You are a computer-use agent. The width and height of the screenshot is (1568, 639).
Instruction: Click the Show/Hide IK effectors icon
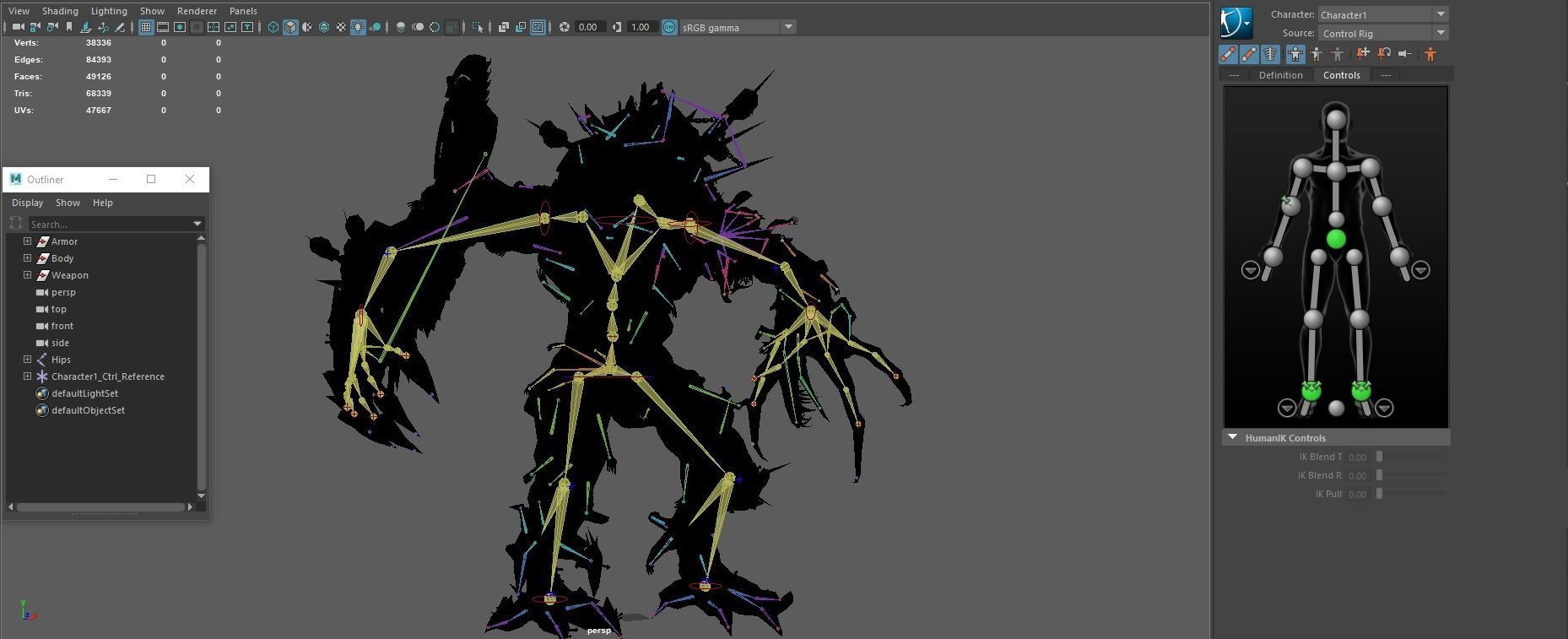coord(1228,54)
